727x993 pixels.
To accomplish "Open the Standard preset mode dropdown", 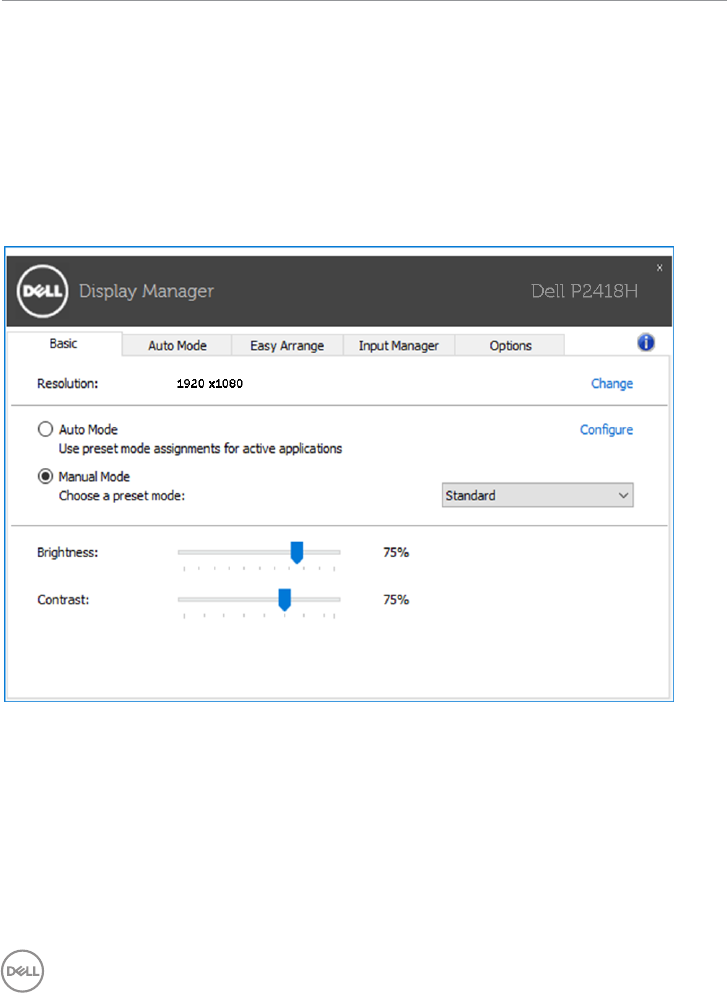I will (538, 495).
